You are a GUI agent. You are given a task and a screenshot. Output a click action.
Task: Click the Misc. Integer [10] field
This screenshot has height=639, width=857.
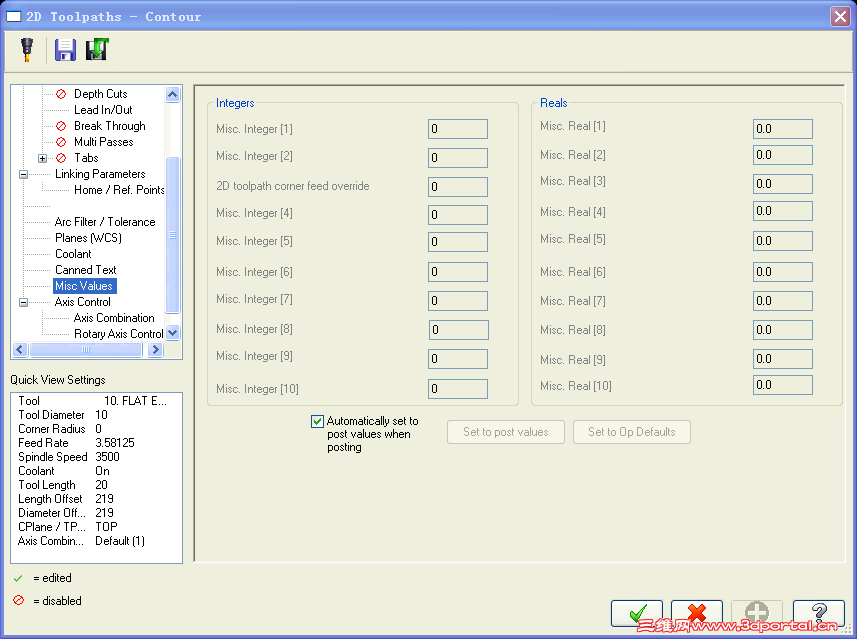(457, 389)
